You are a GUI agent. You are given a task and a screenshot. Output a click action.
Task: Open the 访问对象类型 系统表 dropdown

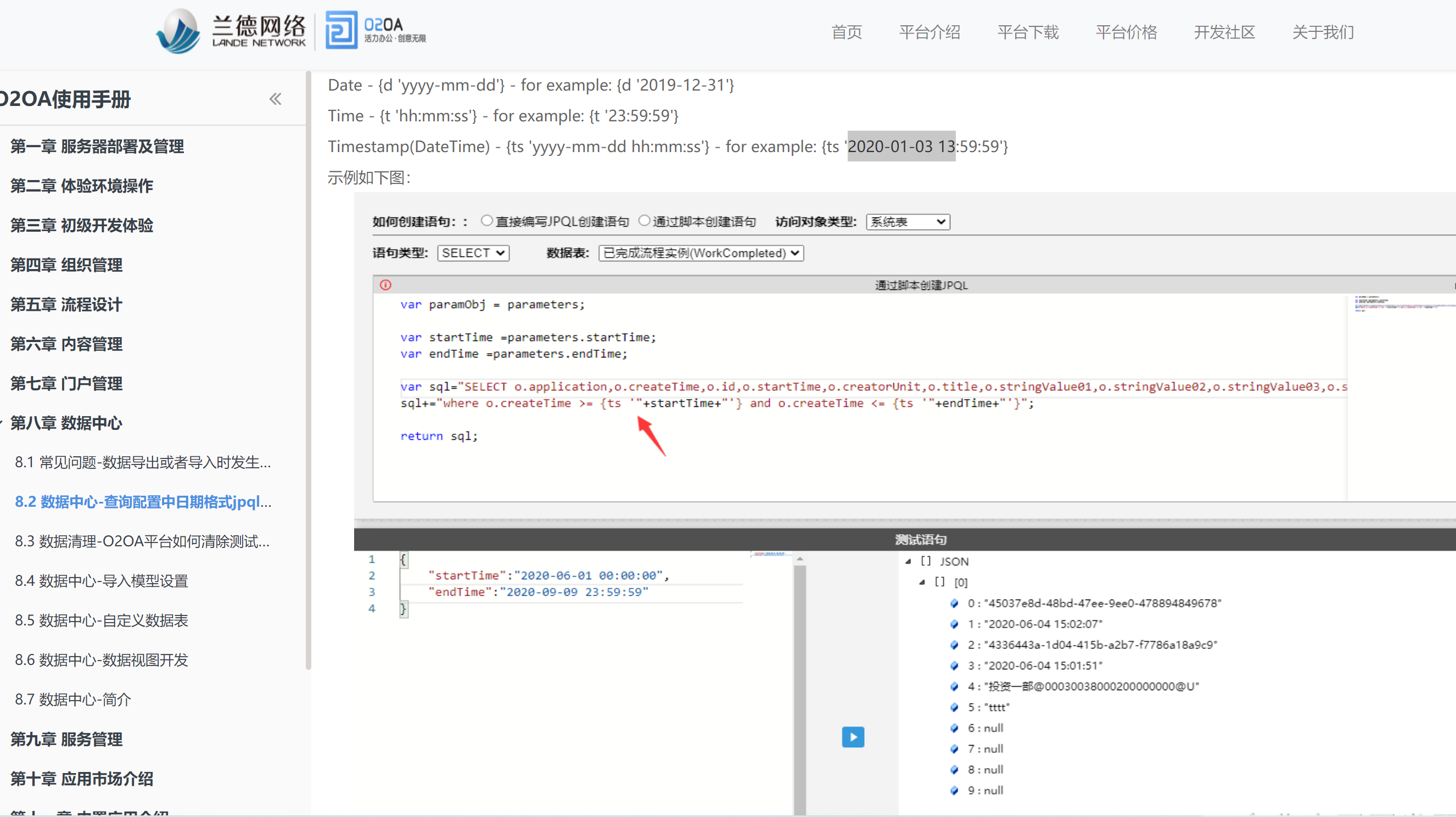click(908, 222)
